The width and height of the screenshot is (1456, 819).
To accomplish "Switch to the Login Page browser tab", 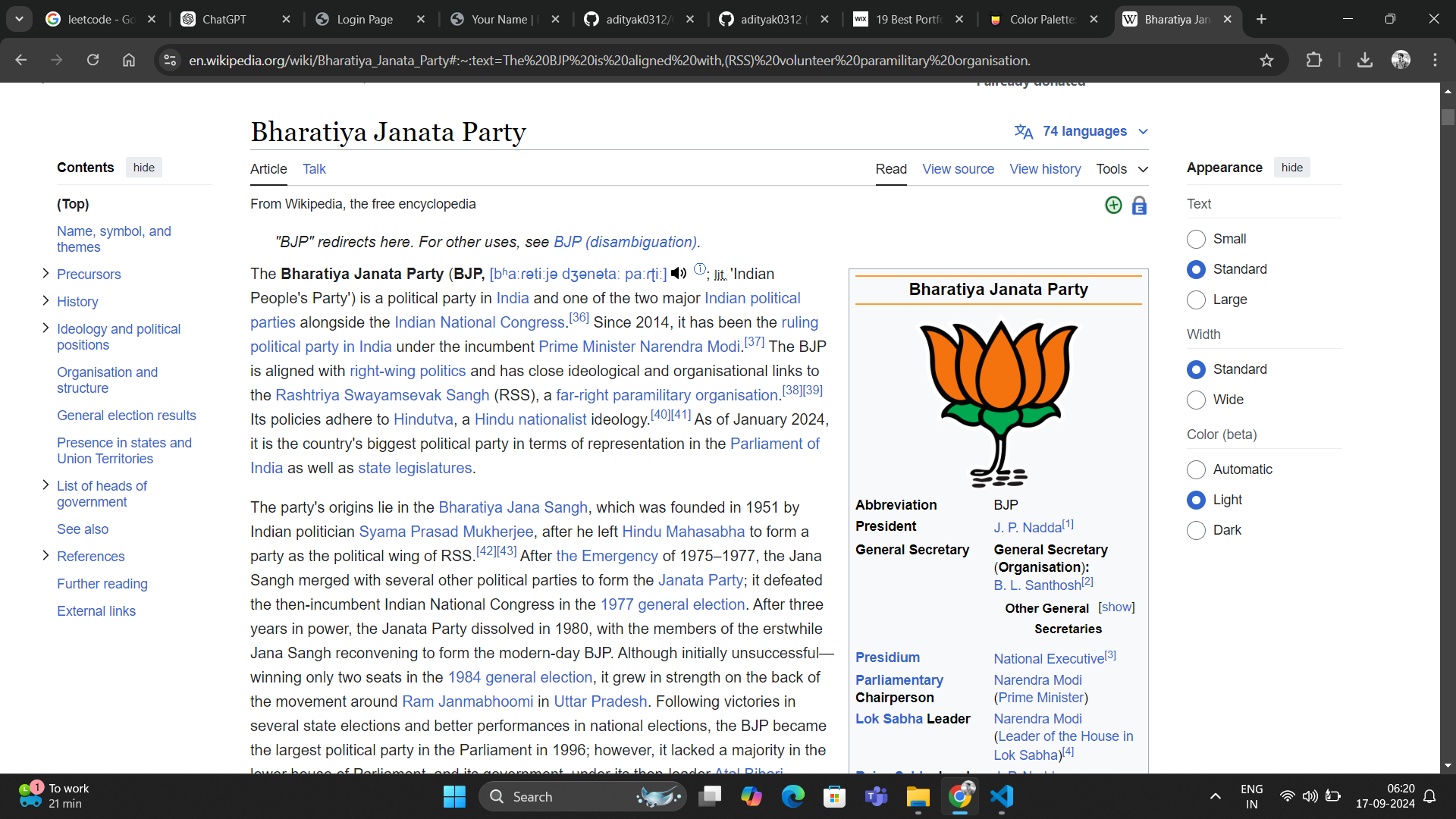I will coord(370,19).
